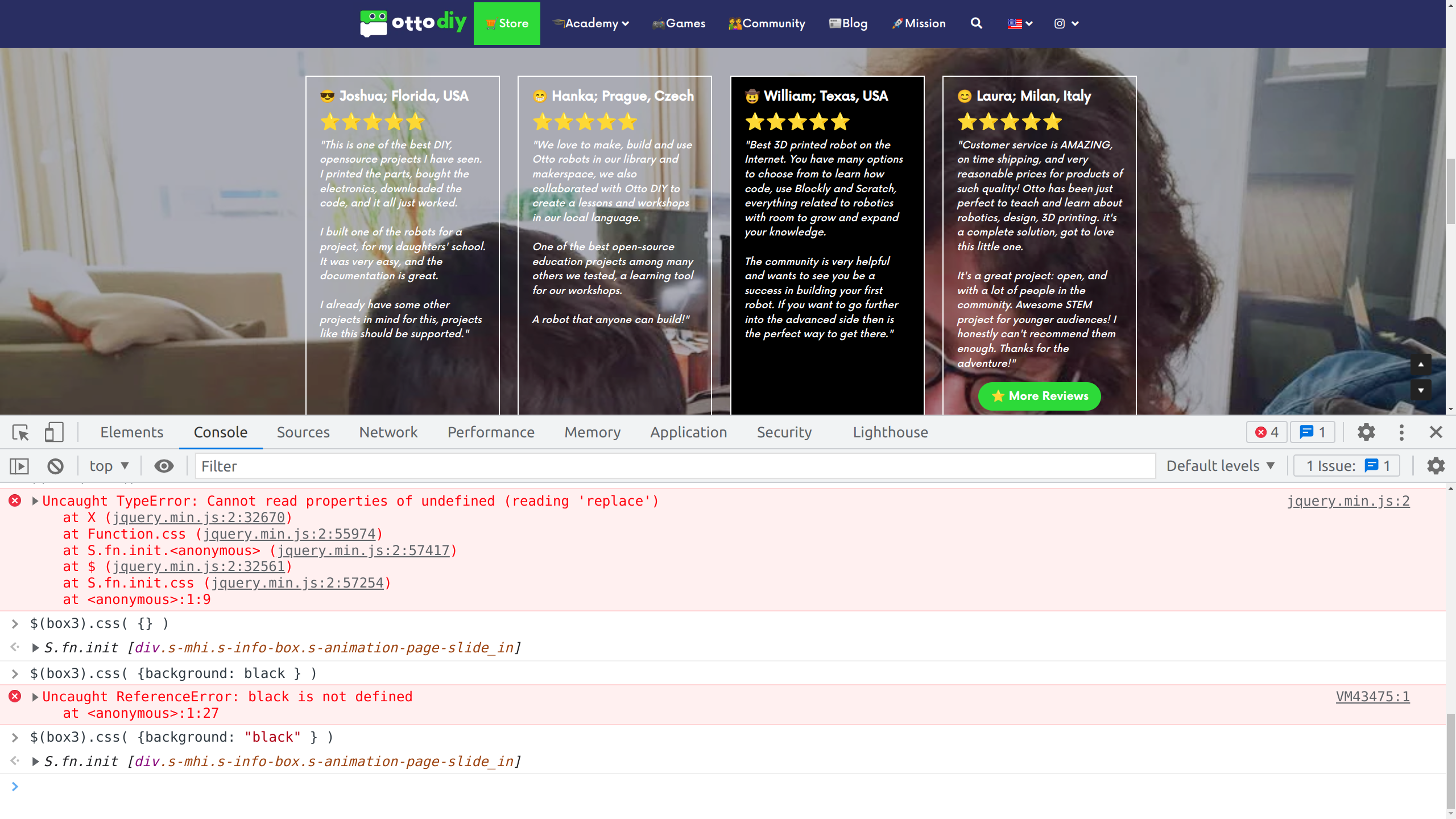The width and height of the screenshot is (1456, 819).
Task: Expand the Academy menu in navbar
Action: point(591,23)
